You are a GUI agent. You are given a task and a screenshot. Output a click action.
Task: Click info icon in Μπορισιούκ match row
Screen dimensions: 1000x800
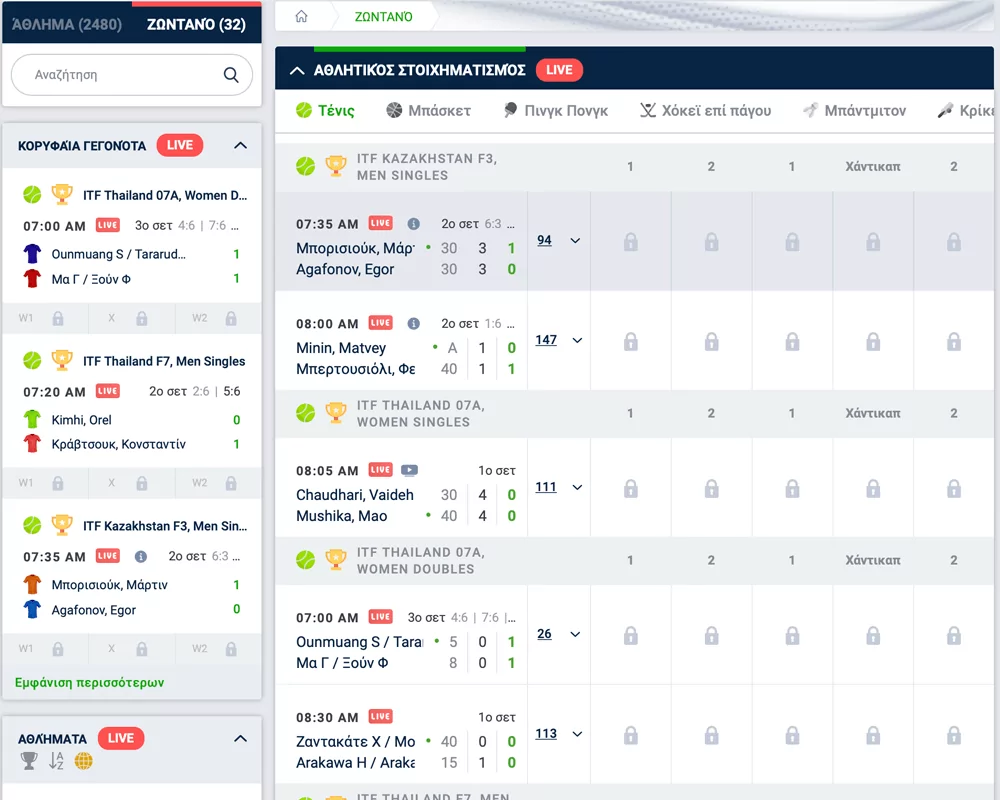point(414,224)
